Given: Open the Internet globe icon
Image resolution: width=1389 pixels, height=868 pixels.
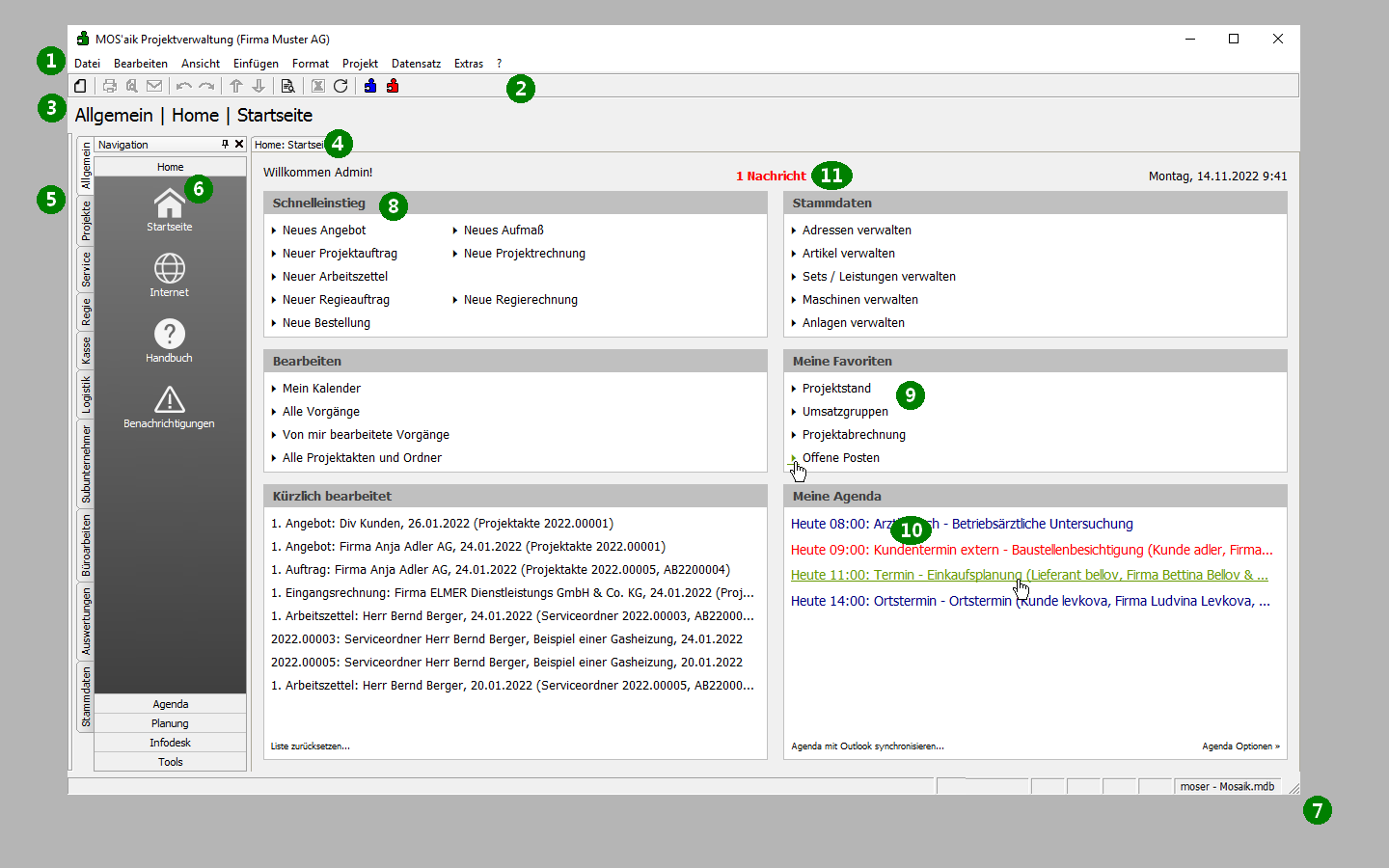Looking at the screenshot, I should tap(169, 269).
